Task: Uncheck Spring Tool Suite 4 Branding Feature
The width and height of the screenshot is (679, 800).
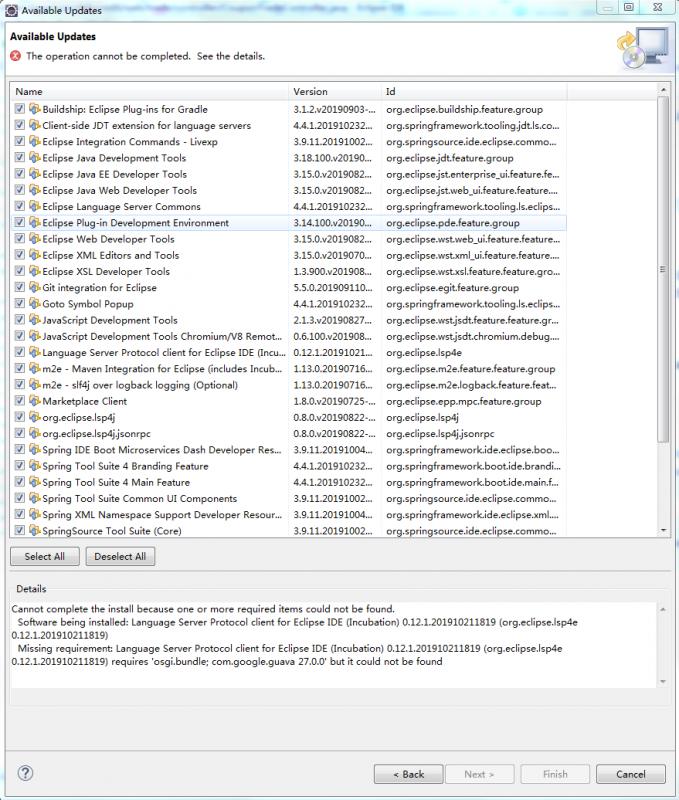Action: click(19, 465)
